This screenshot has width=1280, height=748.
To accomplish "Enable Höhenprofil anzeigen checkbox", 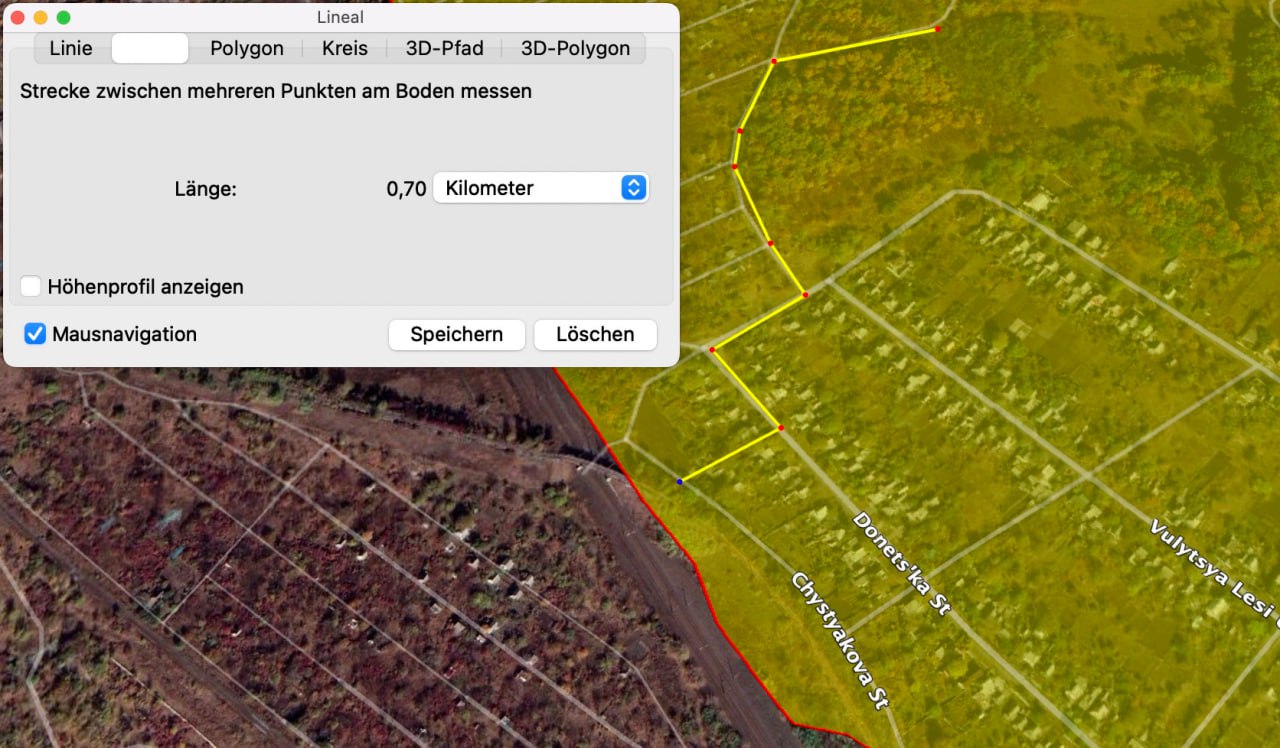I will 32,287.
